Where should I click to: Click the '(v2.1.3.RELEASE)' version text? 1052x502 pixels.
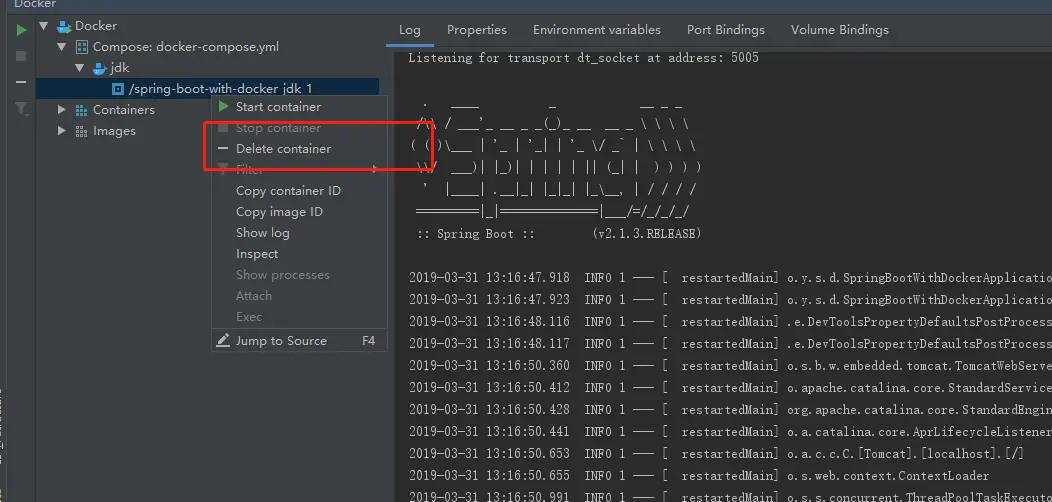pyautogui.click(x=647, y=234)
